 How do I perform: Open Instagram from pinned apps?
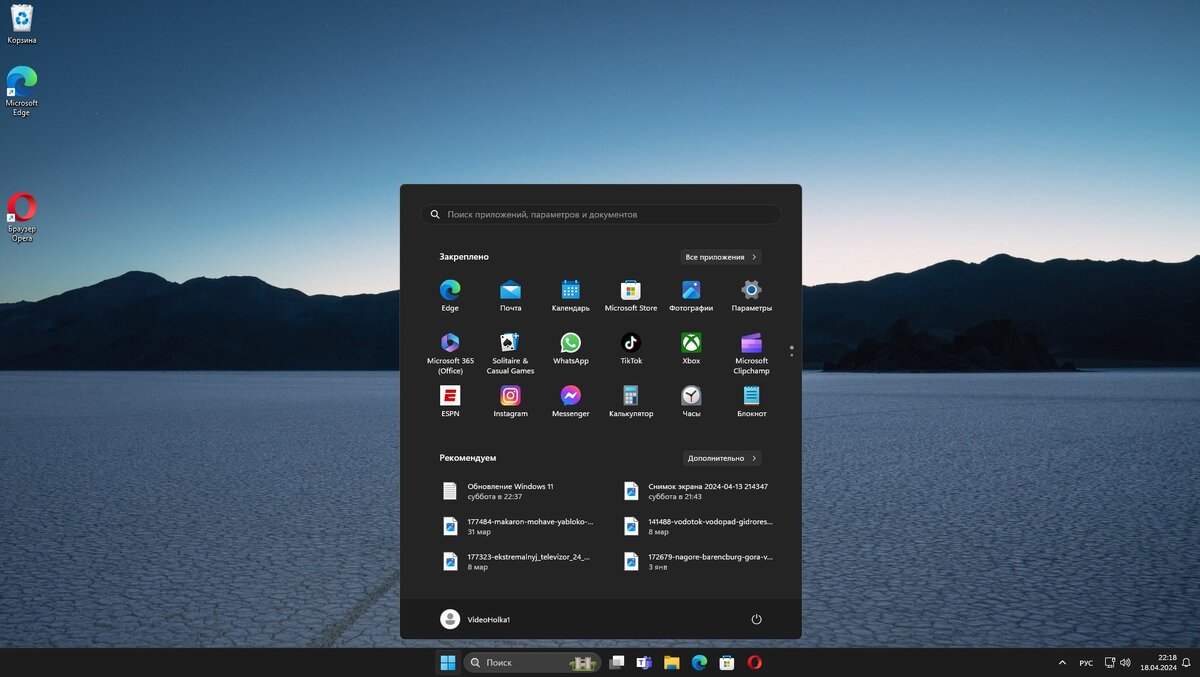(x=510, y=401)
